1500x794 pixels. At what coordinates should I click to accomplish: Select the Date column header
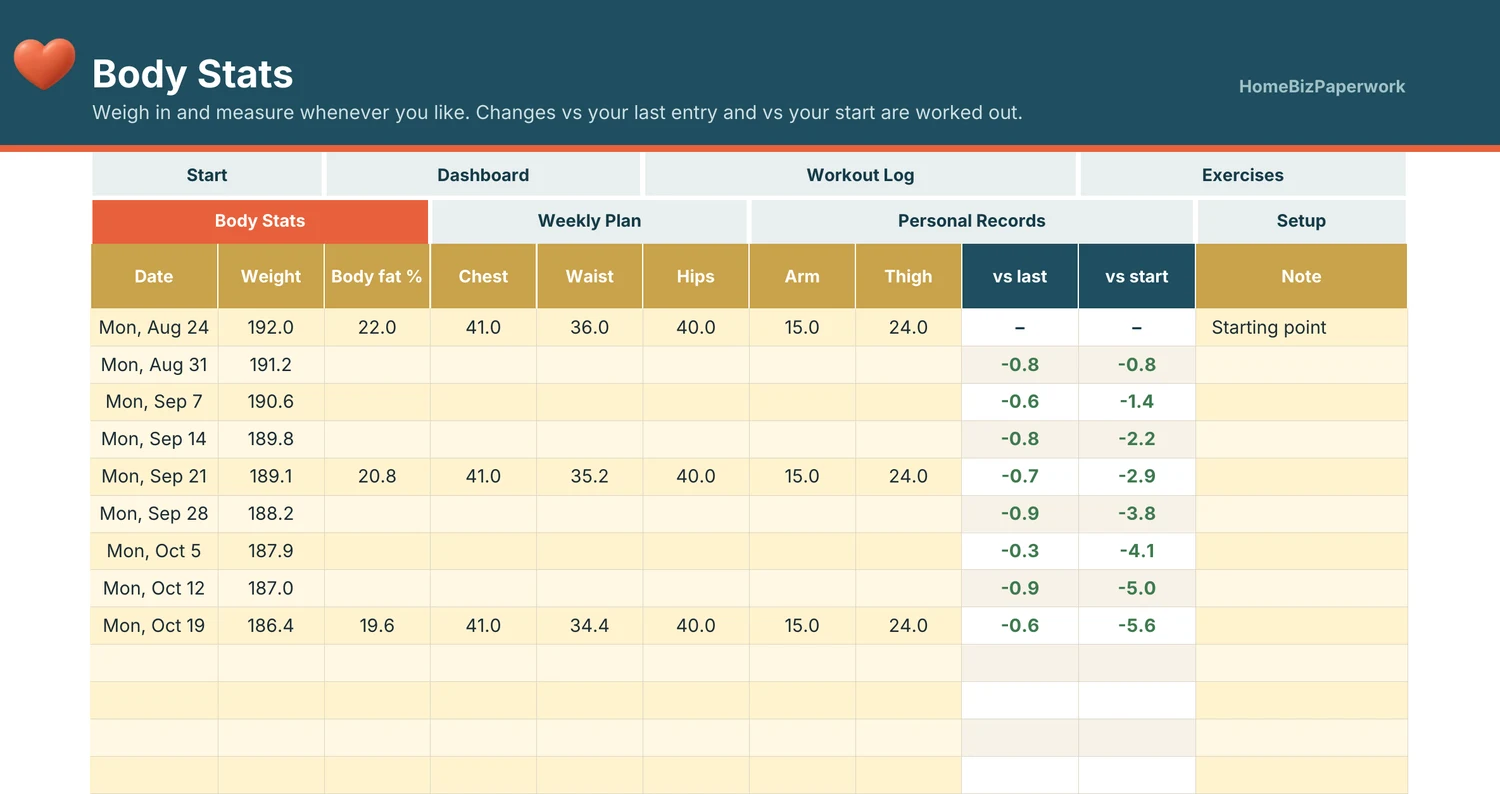pyautogui.click(x=154, y=276)
